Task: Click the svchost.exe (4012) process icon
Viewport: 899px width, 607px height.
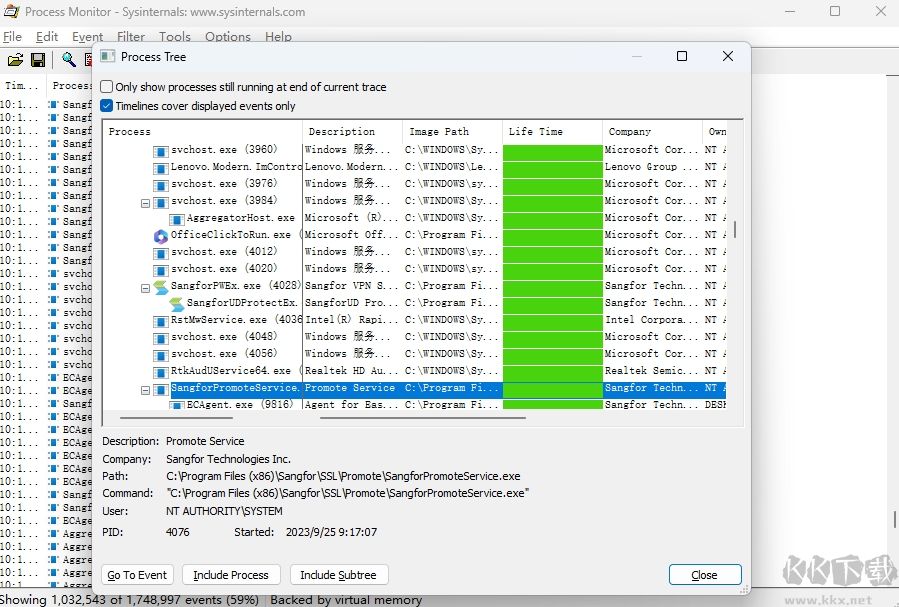Action: click(161, 253)
